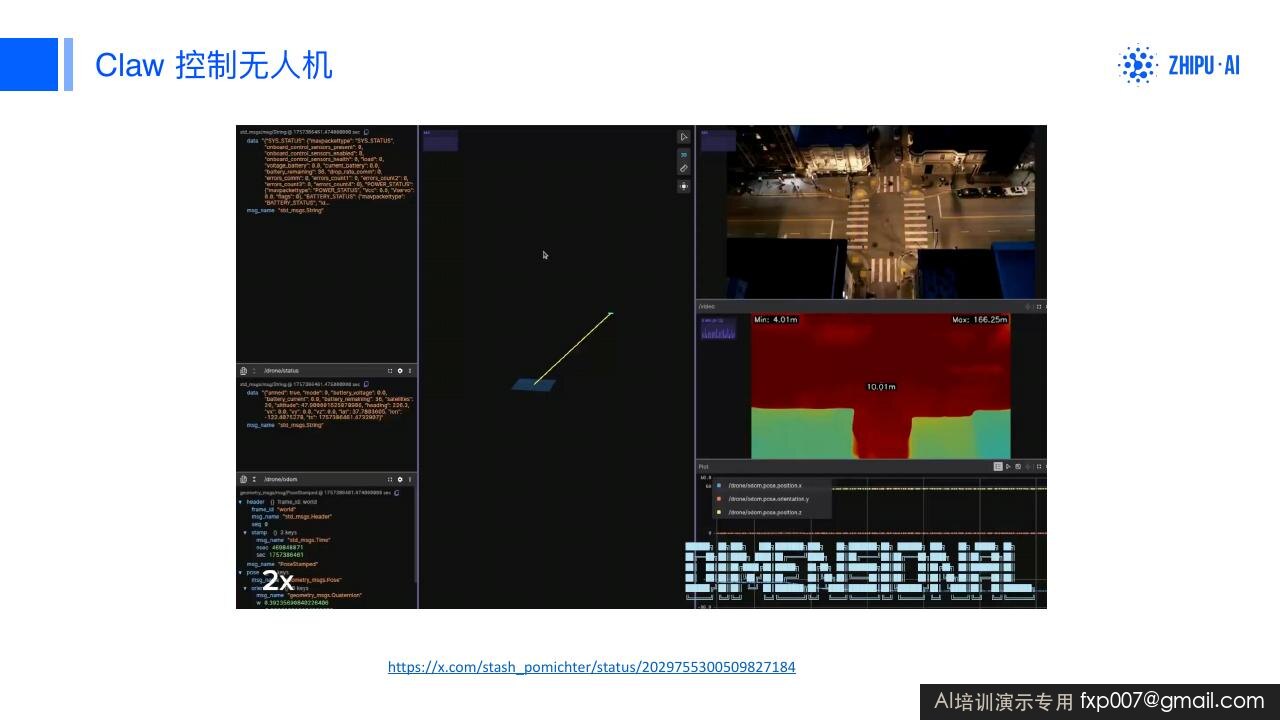The width and height of the screenshot is (1280, 720).
Task: Toggle expand-all arrows in /drone/odom header
Action: click(254, 480)
